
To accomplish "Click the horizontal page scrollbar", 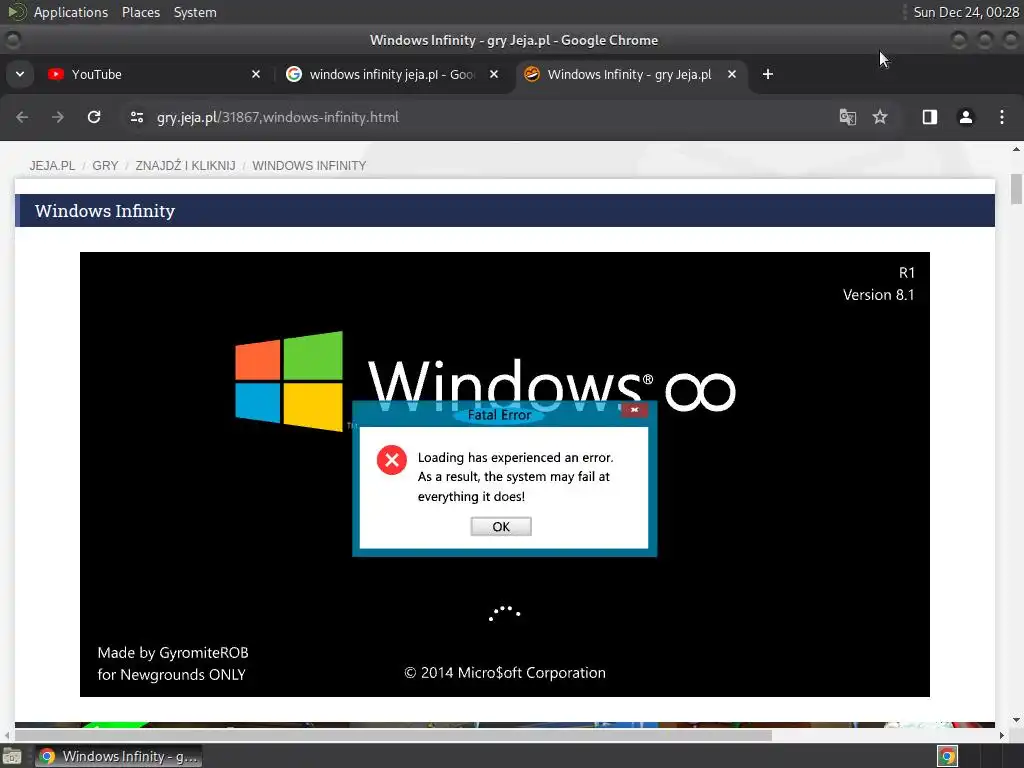I will point(393,735).
